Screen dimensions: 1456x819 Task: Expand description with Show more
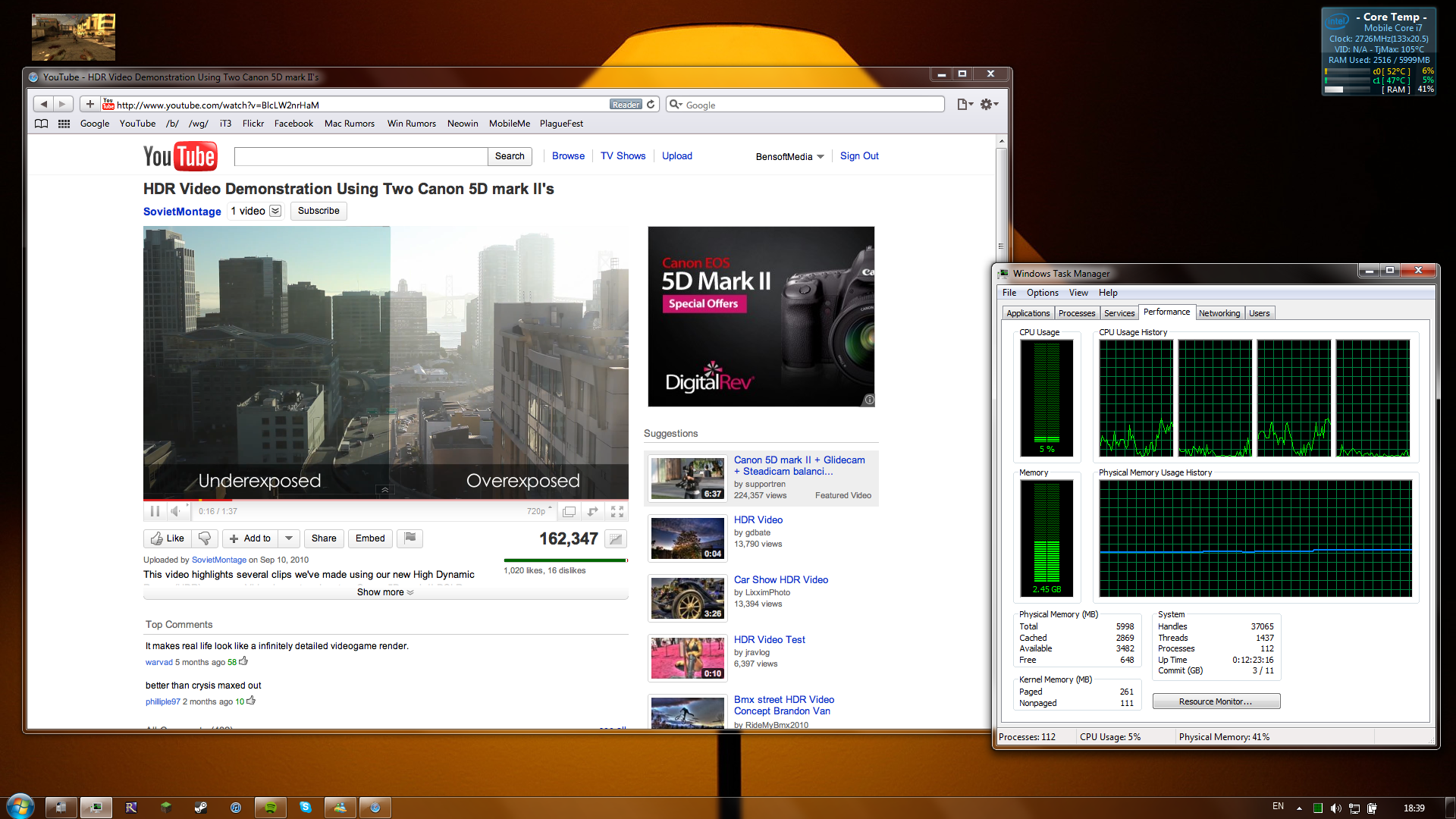[385, 592]
